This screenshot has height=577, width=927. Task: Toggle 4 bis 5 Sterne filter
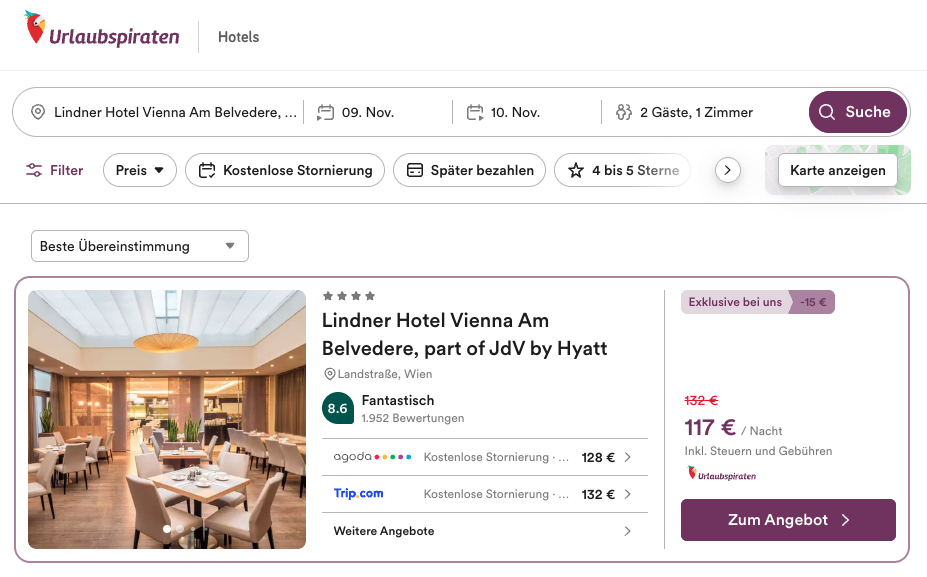coord(622,170)
